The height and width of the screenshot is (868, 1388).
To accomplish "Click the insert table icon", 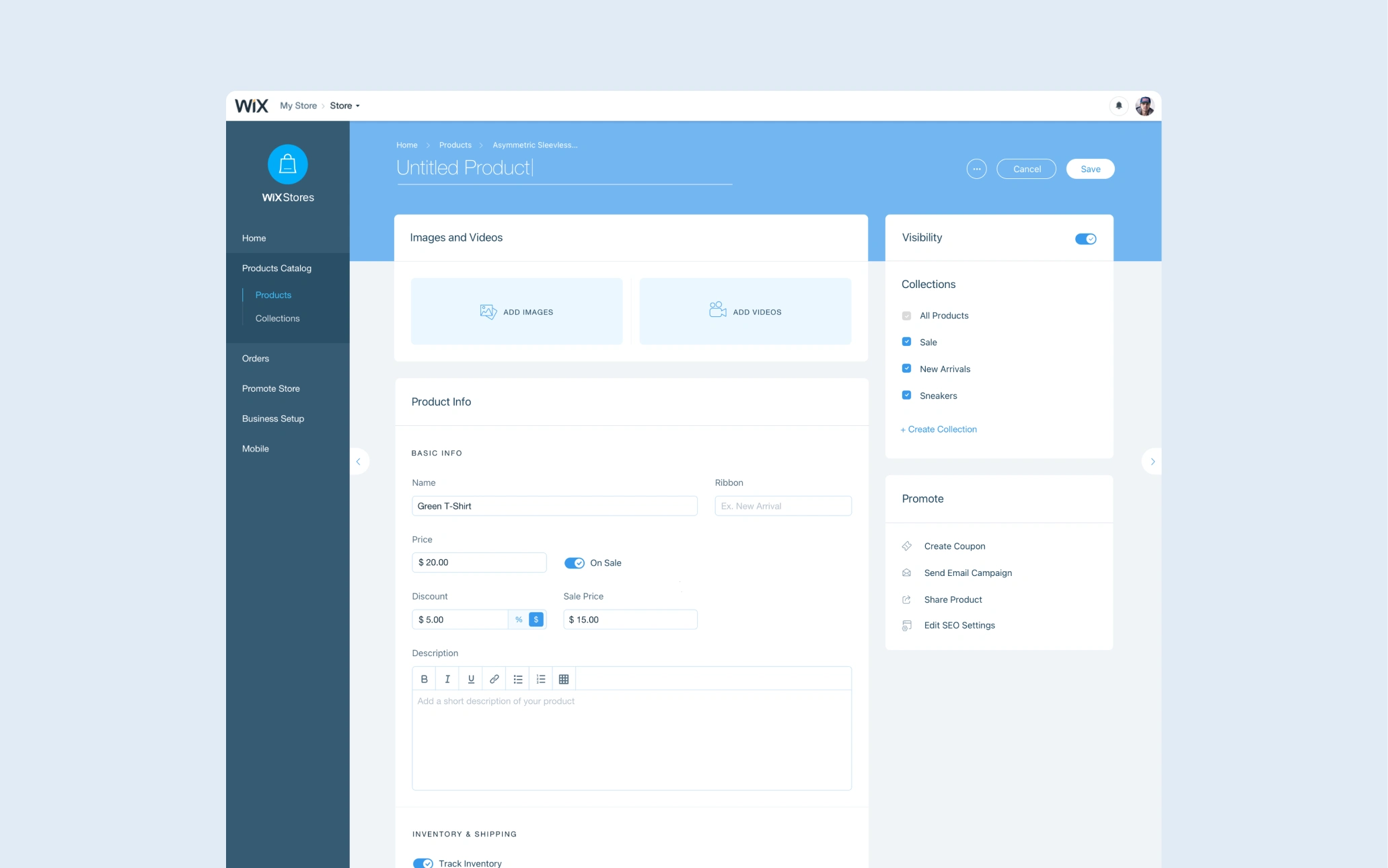I will pyautogui.click(x=564, y=679).
